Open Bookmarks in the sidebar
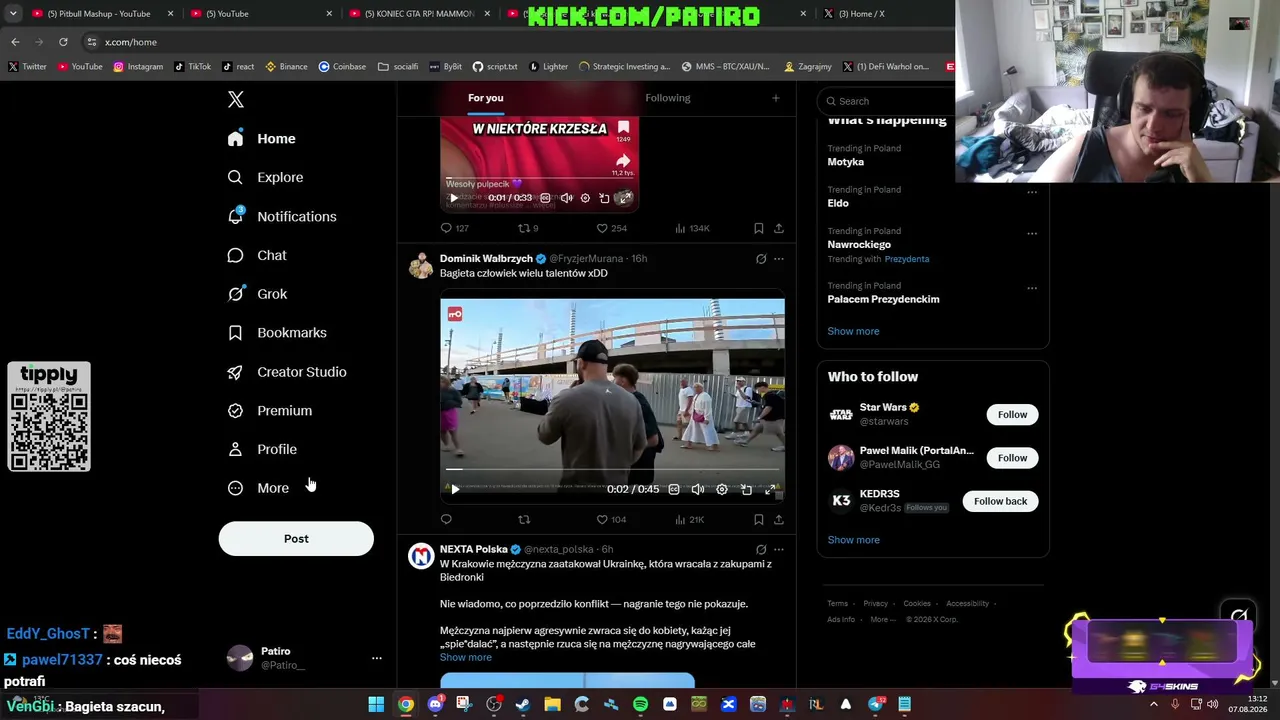The height and width of the screenshot is (720, 1280). click(277, 333)
